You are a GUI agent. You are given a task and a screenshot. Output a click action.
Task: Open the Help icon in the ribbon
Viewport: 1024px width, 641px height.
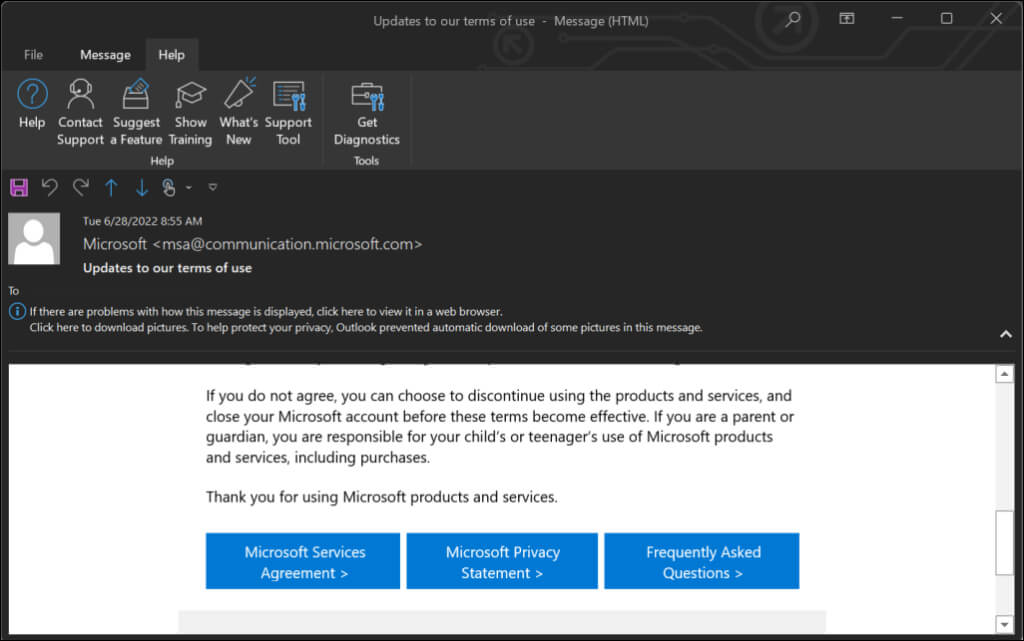(x=31, y=104)
